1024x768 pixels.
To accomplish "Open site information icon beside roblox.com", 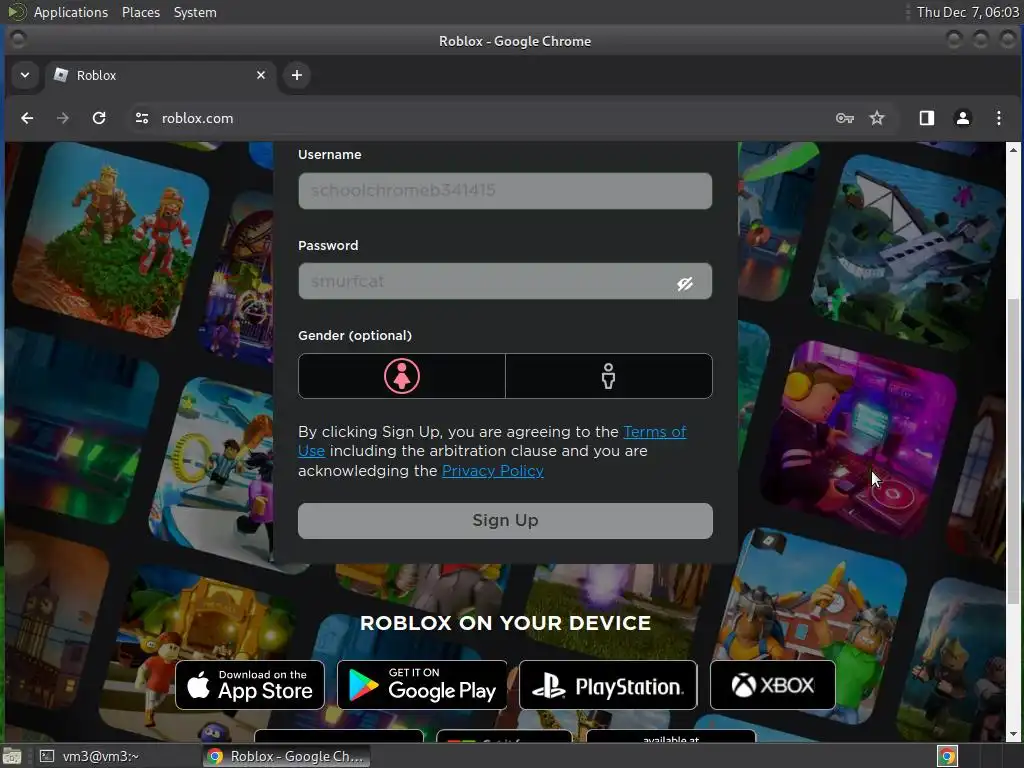I will pos(142,118).
